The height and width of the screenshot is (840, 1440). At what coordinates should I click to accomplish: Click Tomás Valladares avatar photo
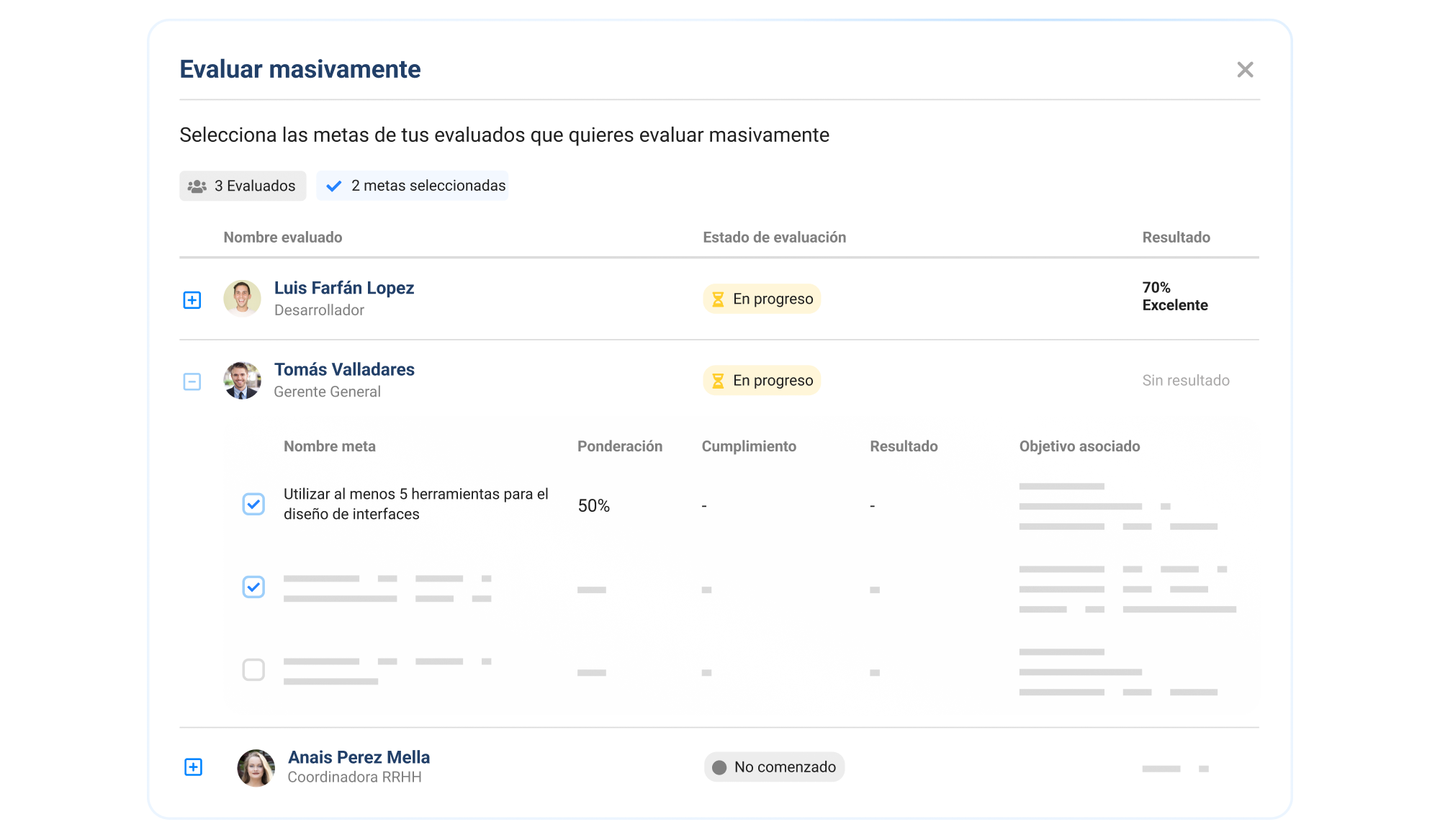242,381
